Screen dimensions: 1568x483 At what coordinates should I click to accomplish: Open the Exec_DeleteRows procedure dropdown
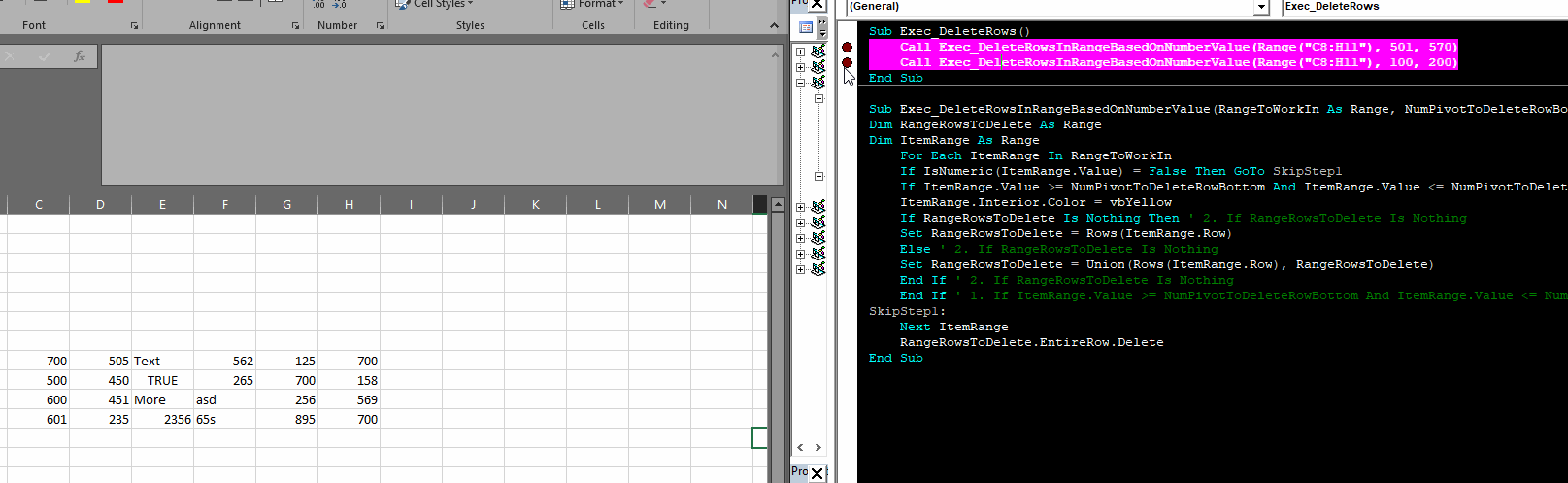click(1424, 7)
